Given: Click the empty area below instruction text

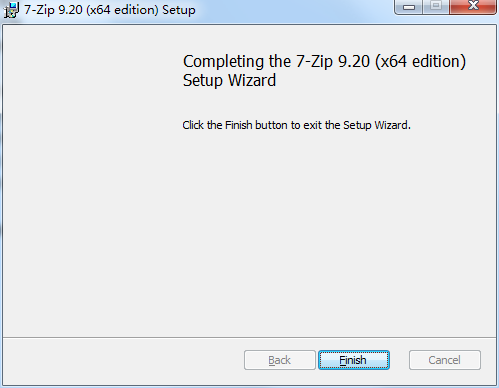Looking at the screenshot, I should click(x=333, y=233).
